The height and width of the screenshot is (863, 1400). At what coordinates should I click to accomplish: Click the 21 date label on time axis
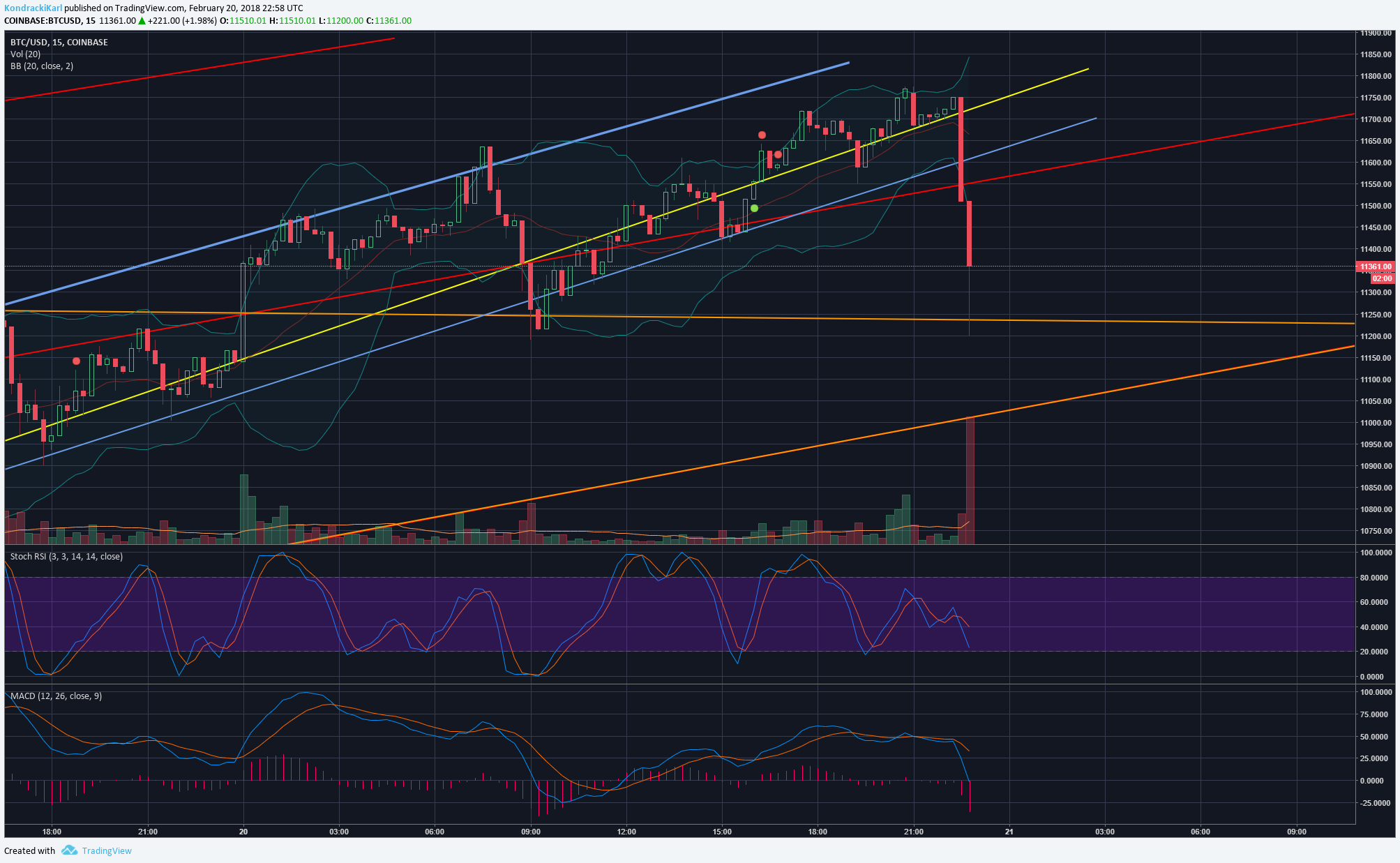pyautogui.click(x=1009, y=832)
